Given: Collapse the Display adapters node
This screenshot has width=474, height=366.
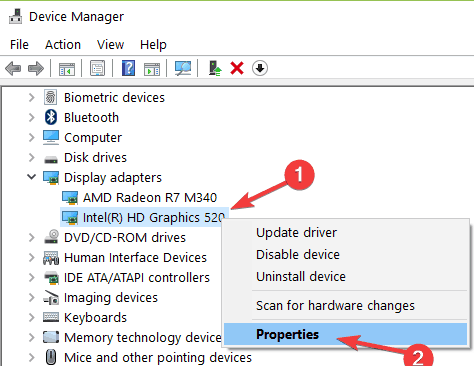Looking at the screenshot, I should click(x=32, y=177).
